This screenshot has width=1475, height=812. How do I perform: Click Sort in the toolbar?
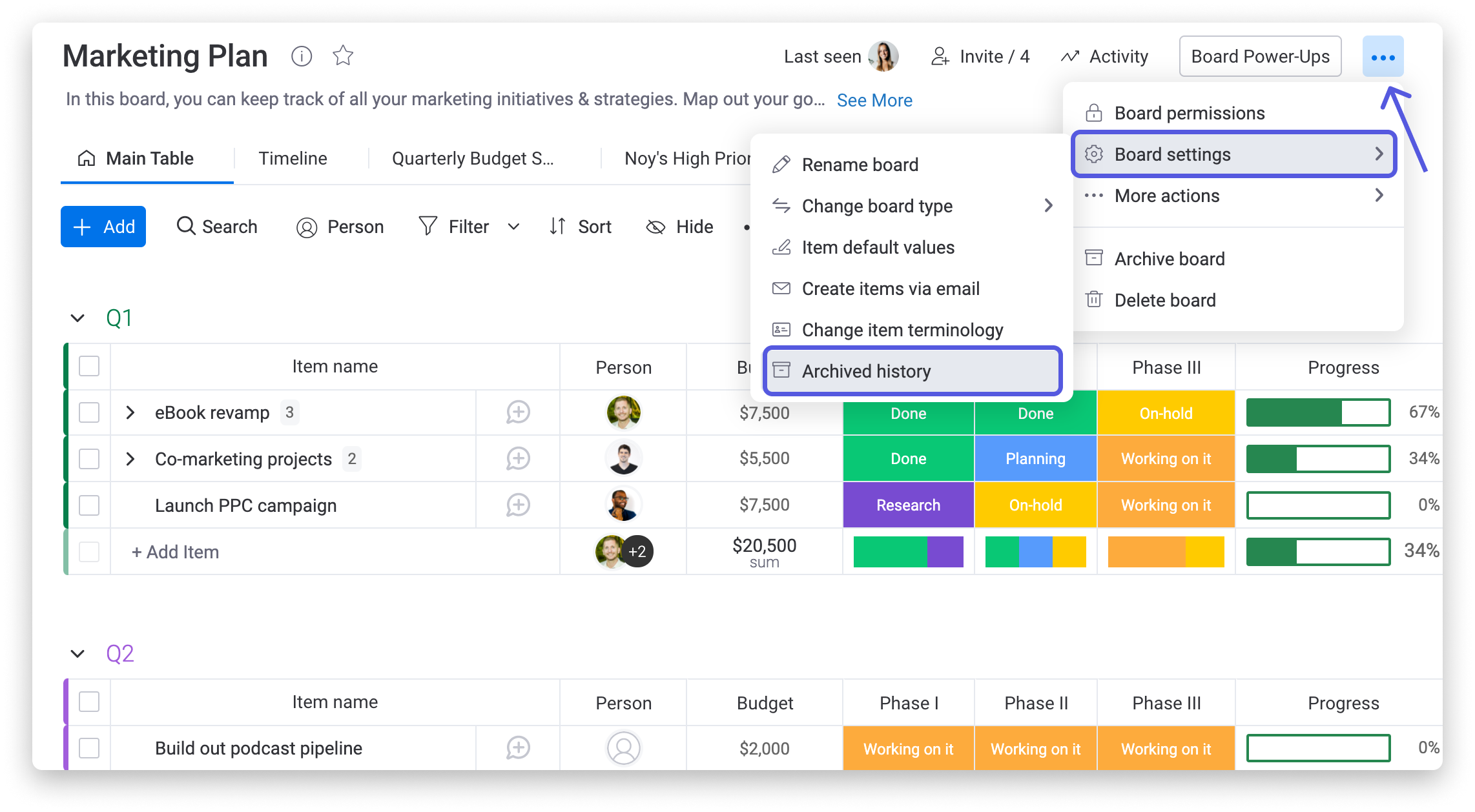580,227
